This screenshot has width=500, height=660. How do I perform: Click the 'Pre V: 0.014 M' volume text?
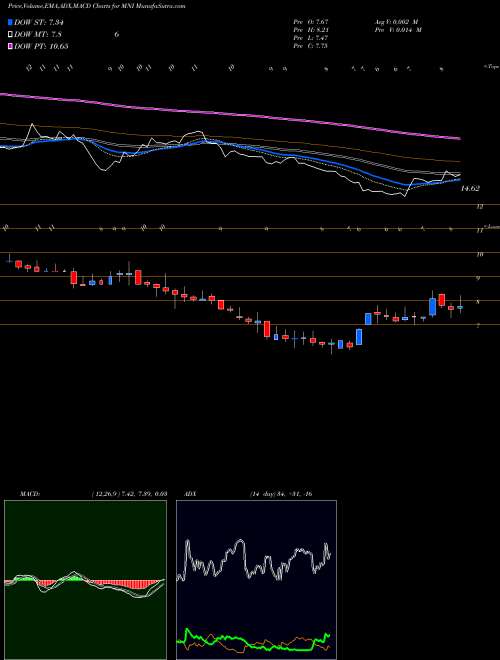[397, 30]
